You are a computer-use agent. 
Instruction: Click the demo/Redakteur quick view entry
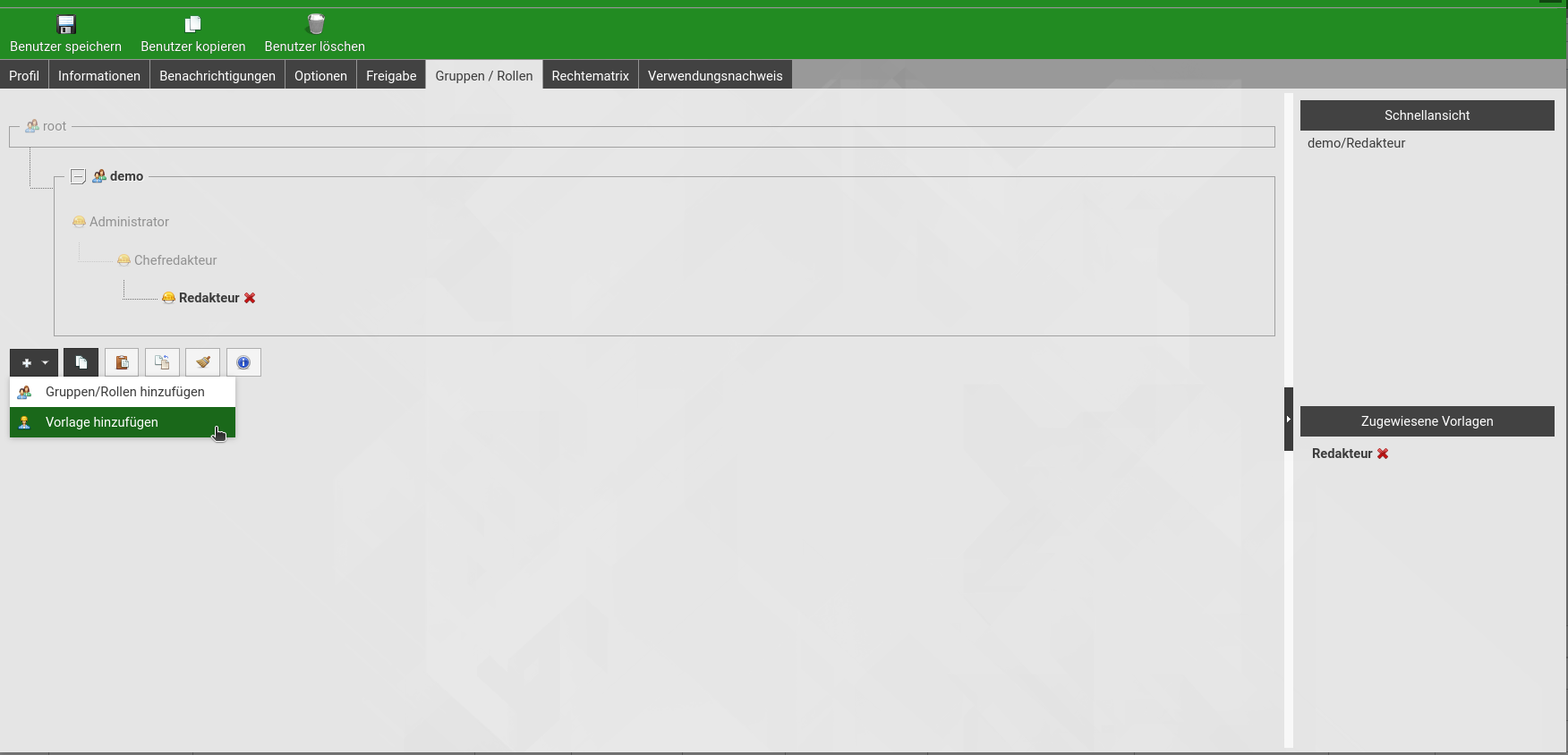(x=1356, y=143)
